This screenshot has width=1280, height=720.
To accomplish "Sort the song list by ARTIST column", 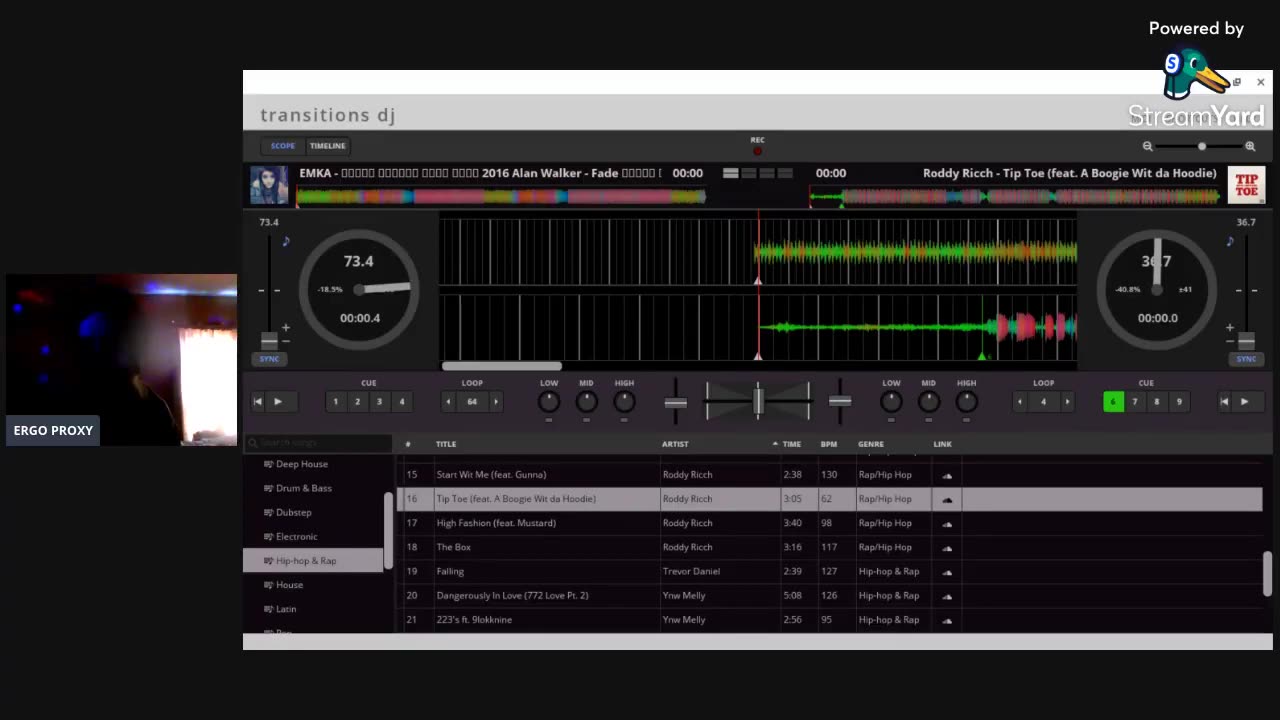I will coord(675,444).
